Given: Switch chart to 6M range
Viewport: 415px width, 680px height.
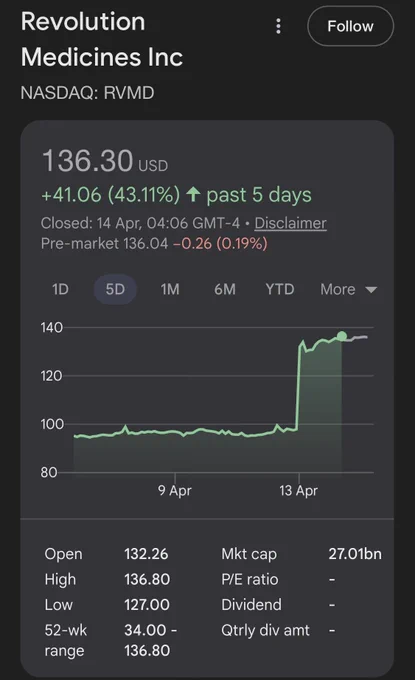Looking at the screenshot, I should pos(225,289).
